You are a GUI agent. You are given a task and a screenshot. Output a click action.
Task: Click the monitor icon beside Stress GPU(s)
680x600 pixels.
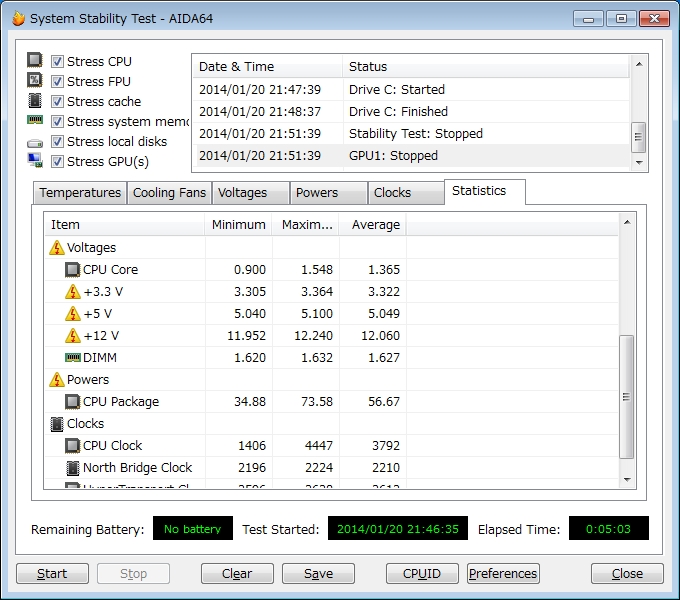[35, 161]
